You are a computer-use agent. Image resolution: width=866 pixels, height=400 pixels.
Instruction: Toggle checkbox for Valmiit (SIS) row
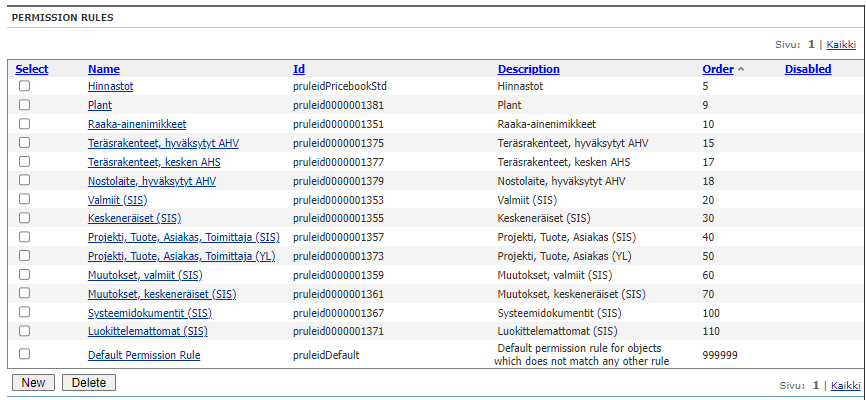coord(25,199)
